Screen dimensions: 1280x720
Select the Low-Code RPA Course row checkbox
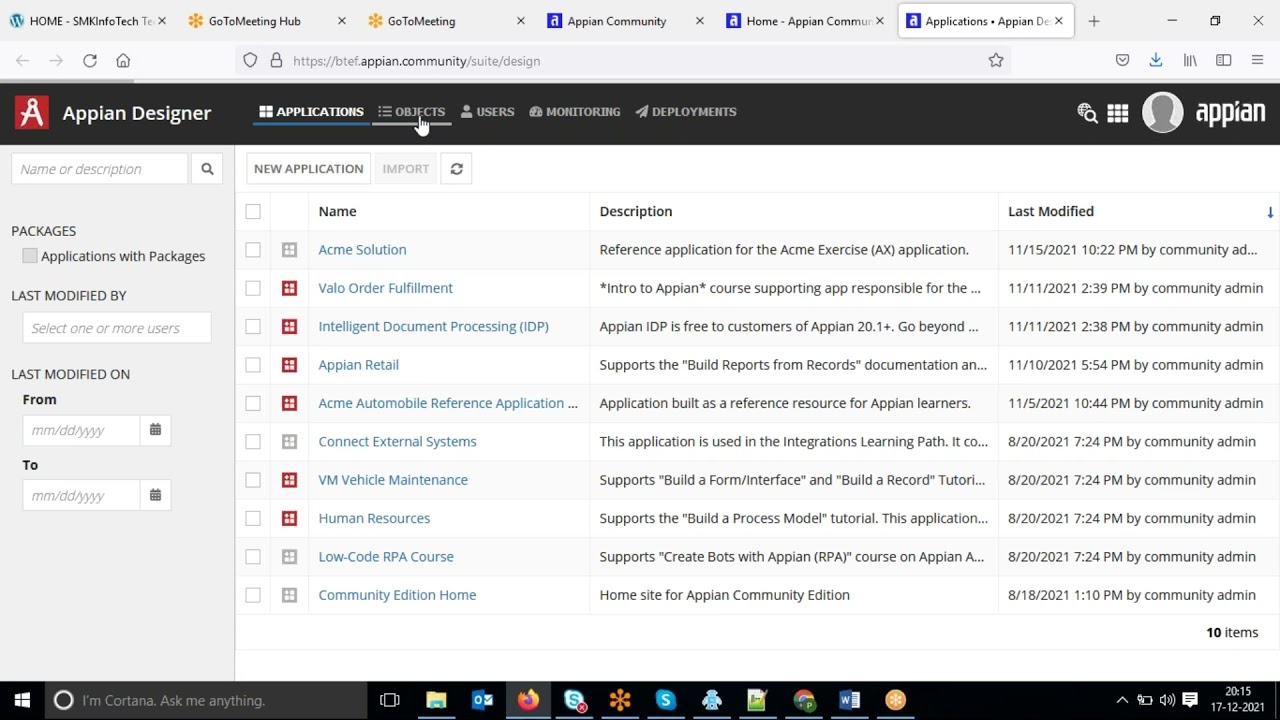point(253,557)
